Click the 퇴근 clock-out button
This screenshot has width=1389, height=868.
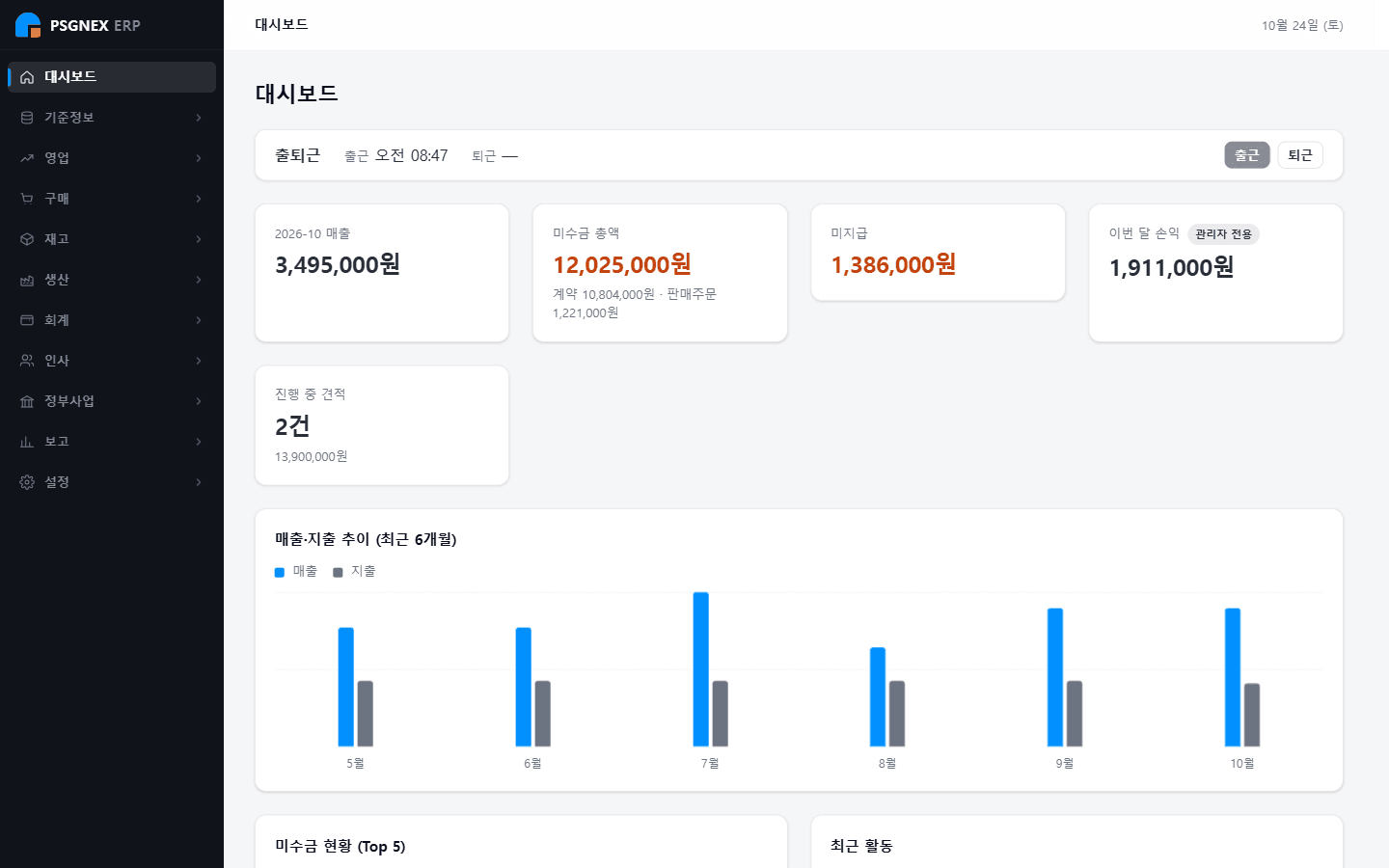pos(1300,155)
